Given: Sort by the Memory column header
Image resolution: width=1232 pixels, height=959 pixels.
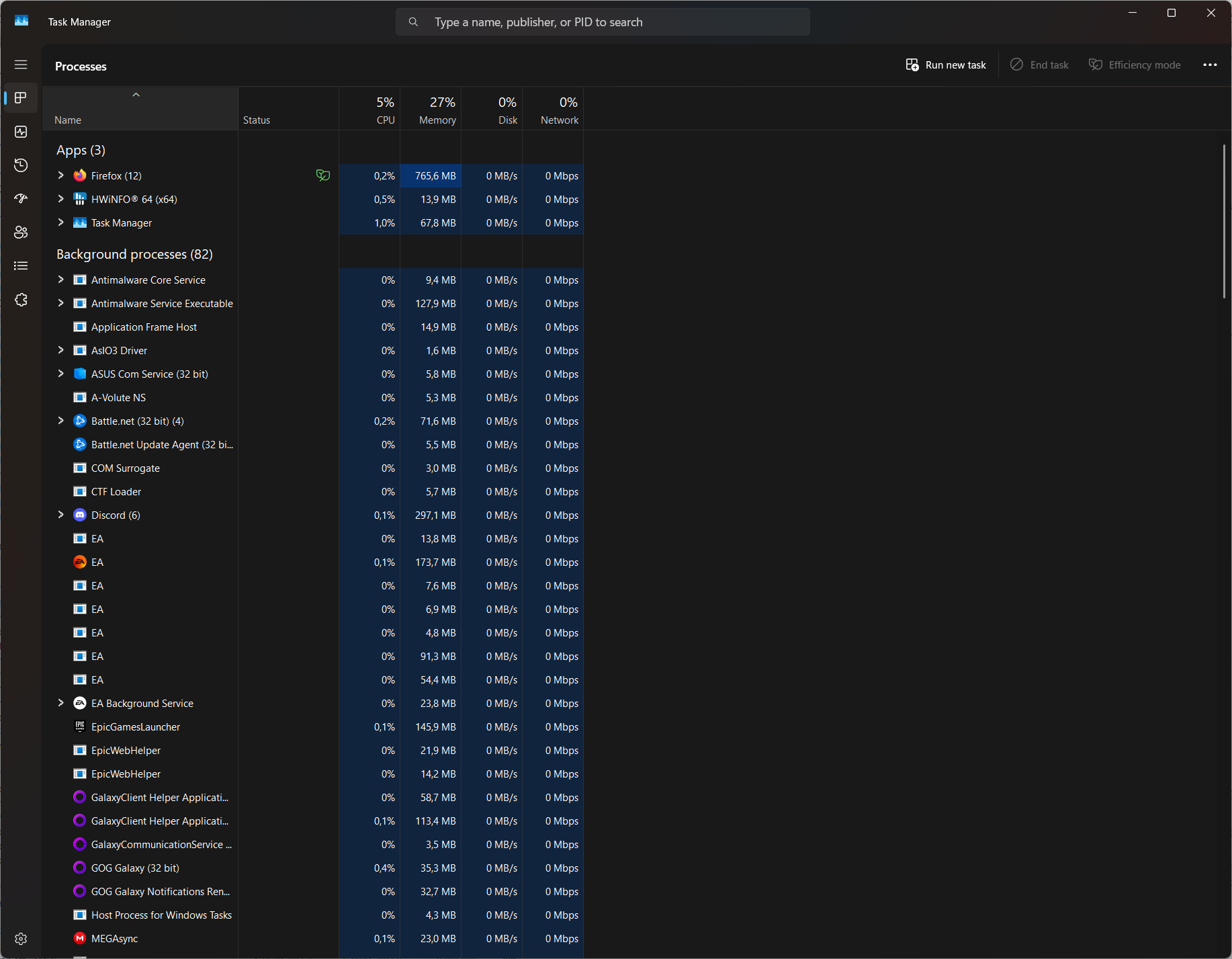Looking at the screenshot, I should [x=431, y=109].
